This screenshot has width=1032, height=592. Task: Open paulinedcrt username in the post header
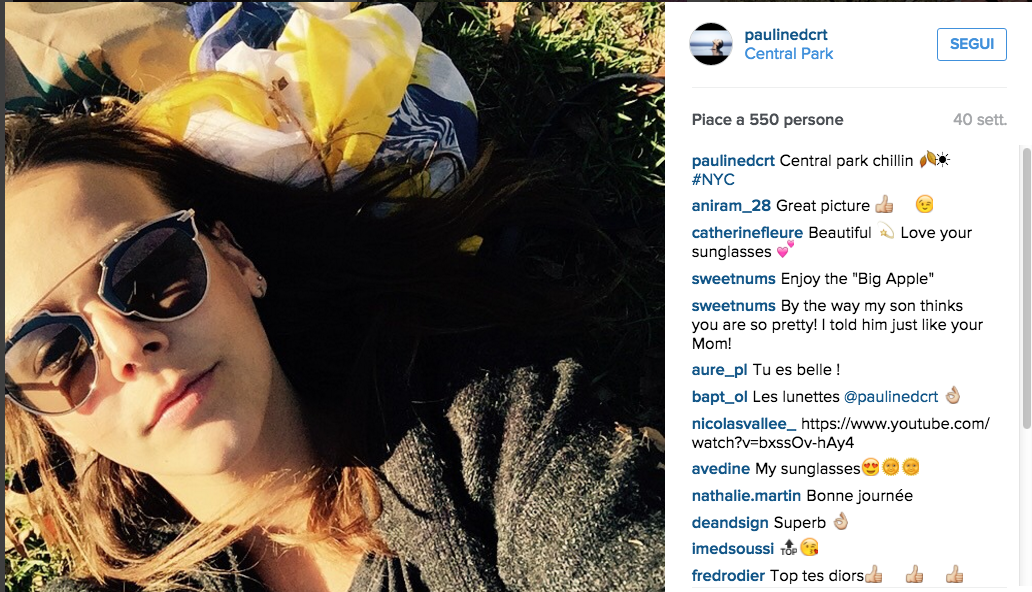786,35
